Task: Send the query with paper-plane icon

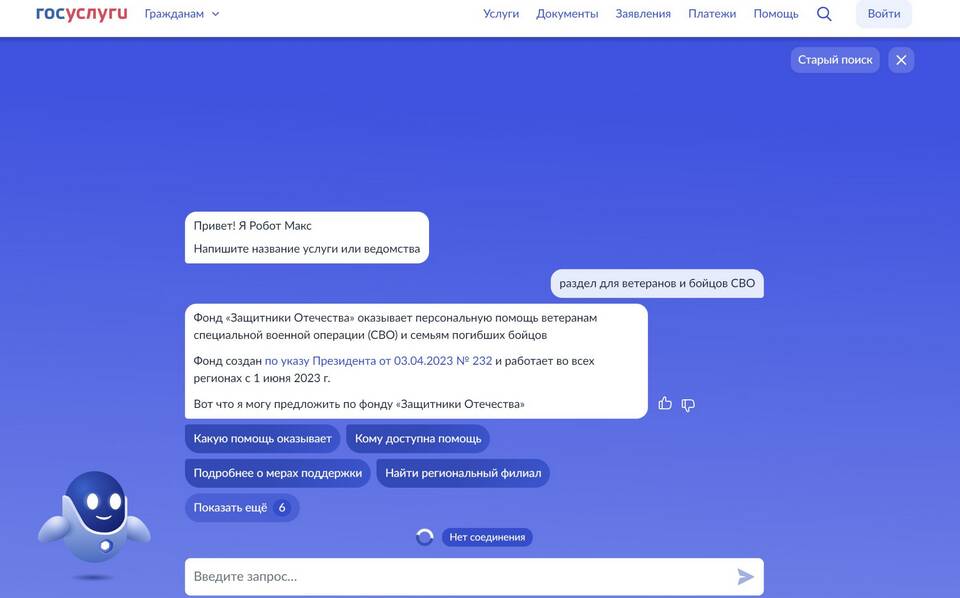Action: (745, 577)
